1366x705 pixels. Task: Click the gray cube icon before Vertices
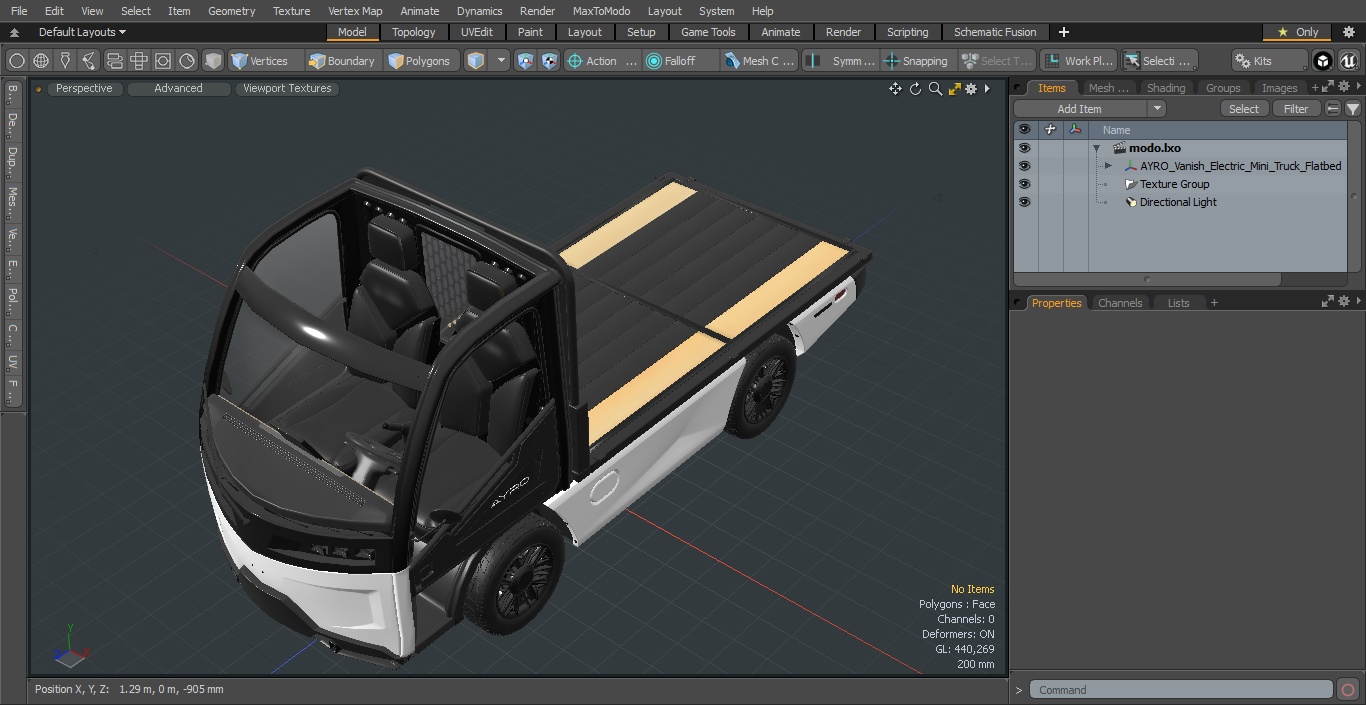[213, 61]
